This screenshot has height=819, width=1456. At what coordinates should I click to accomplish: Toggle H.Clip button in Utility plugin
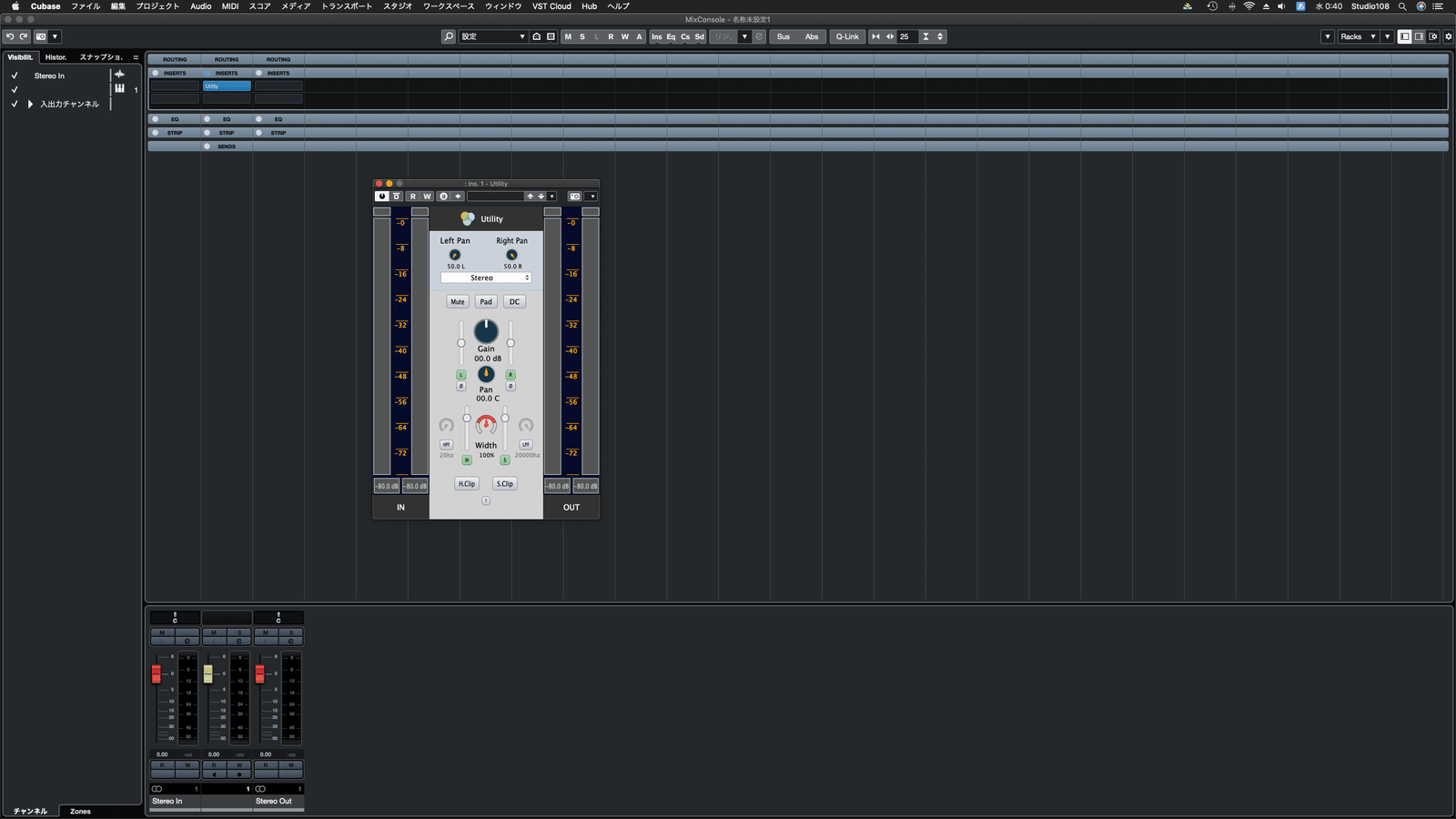coord(467,483)
